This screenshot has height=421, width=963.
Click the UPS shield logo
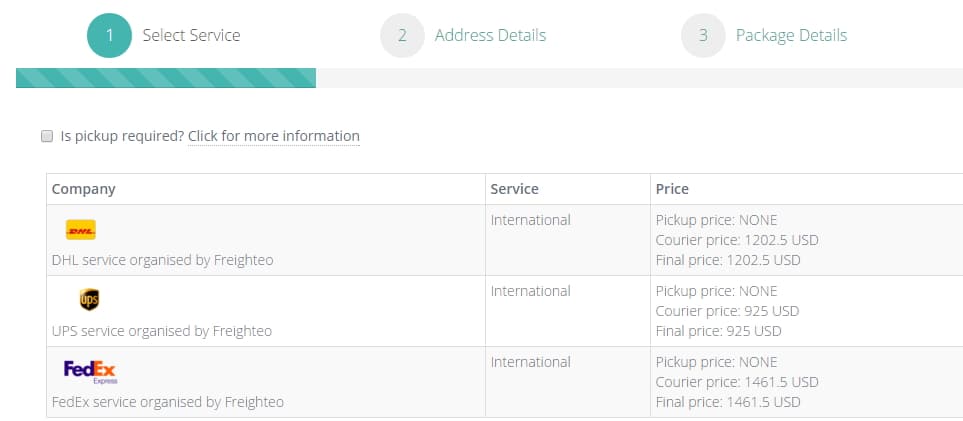90,300
